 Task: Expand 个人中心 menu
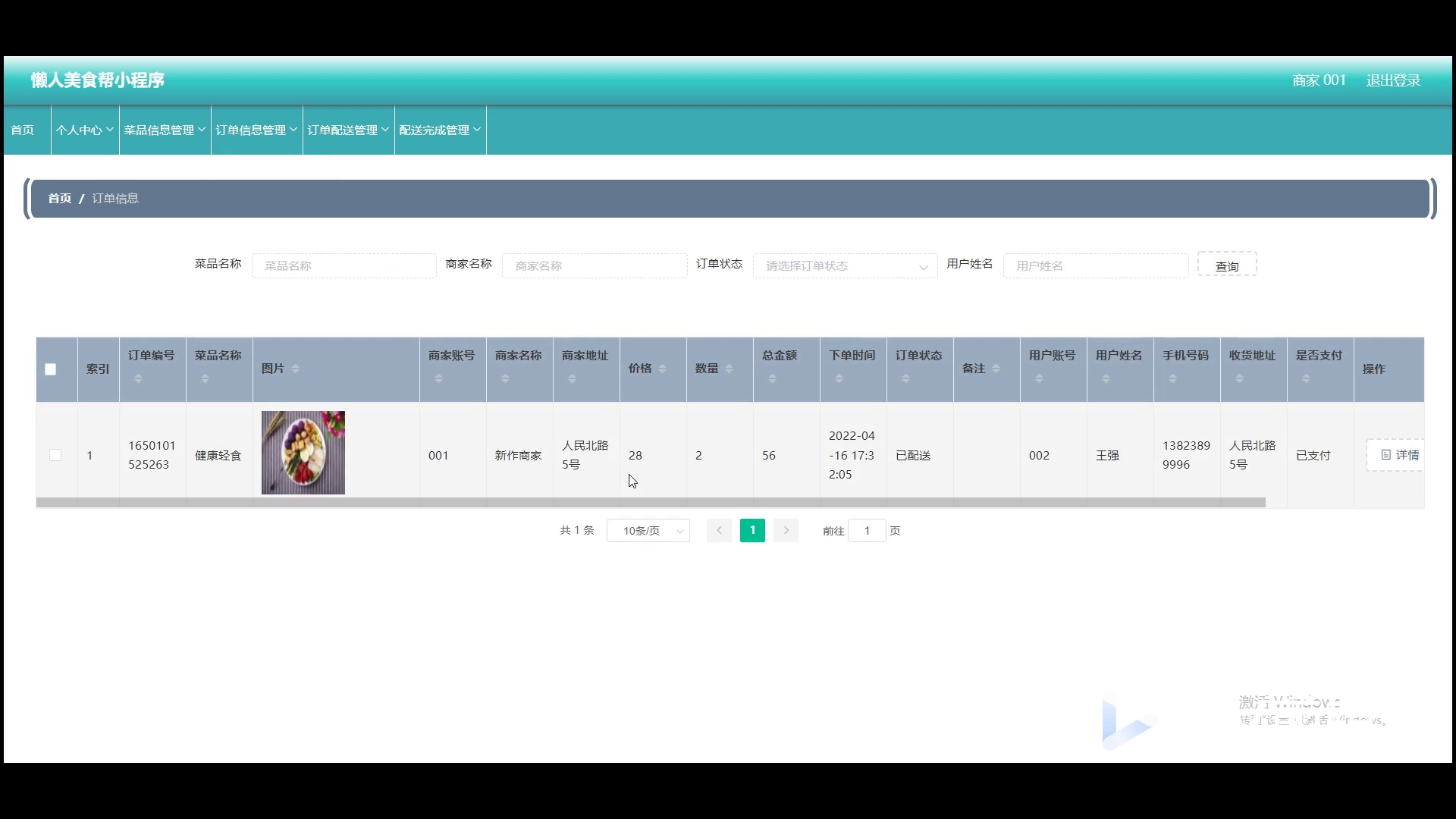tap(85, 130)
